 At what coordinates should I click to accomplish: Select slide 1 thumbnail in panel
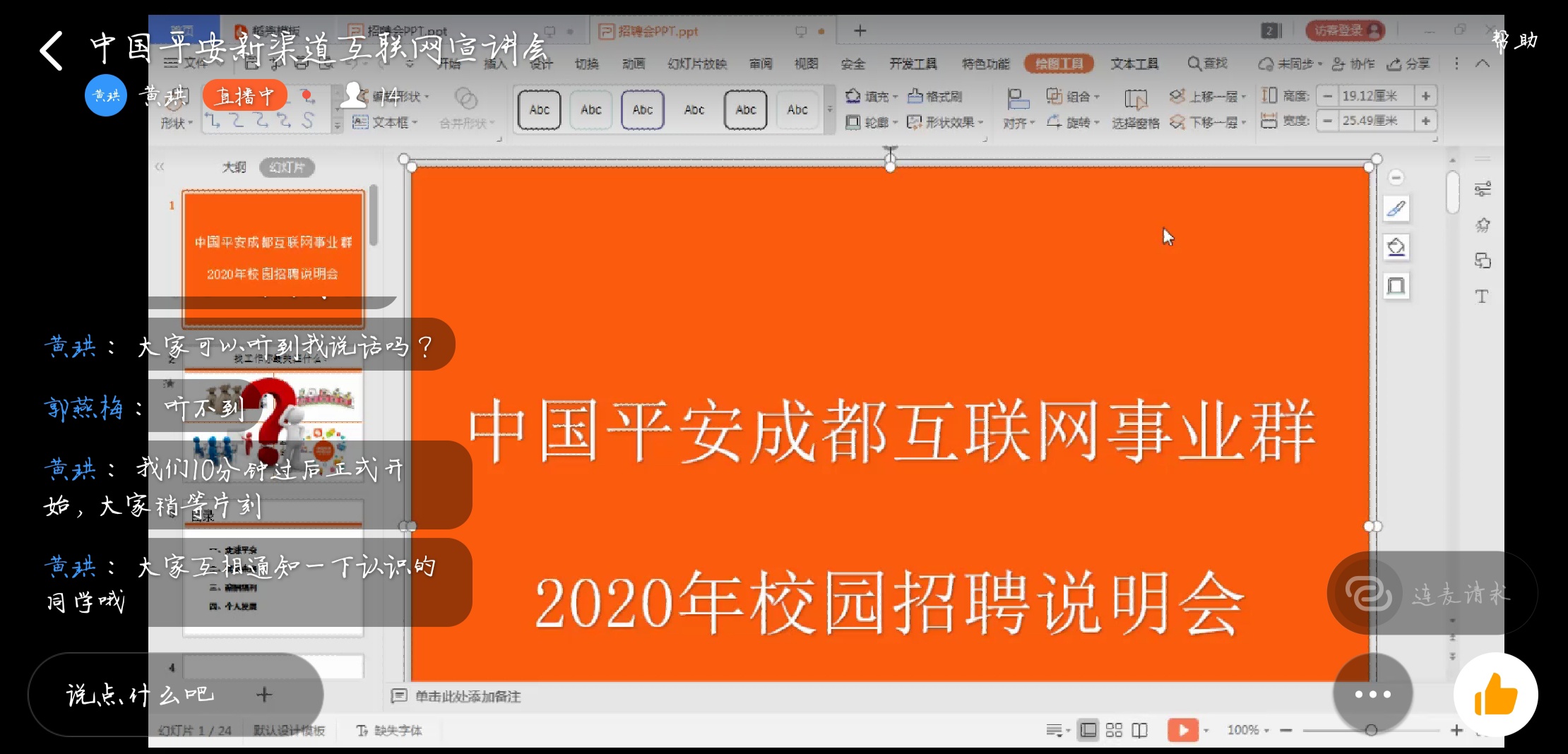(x=273, y=258)
